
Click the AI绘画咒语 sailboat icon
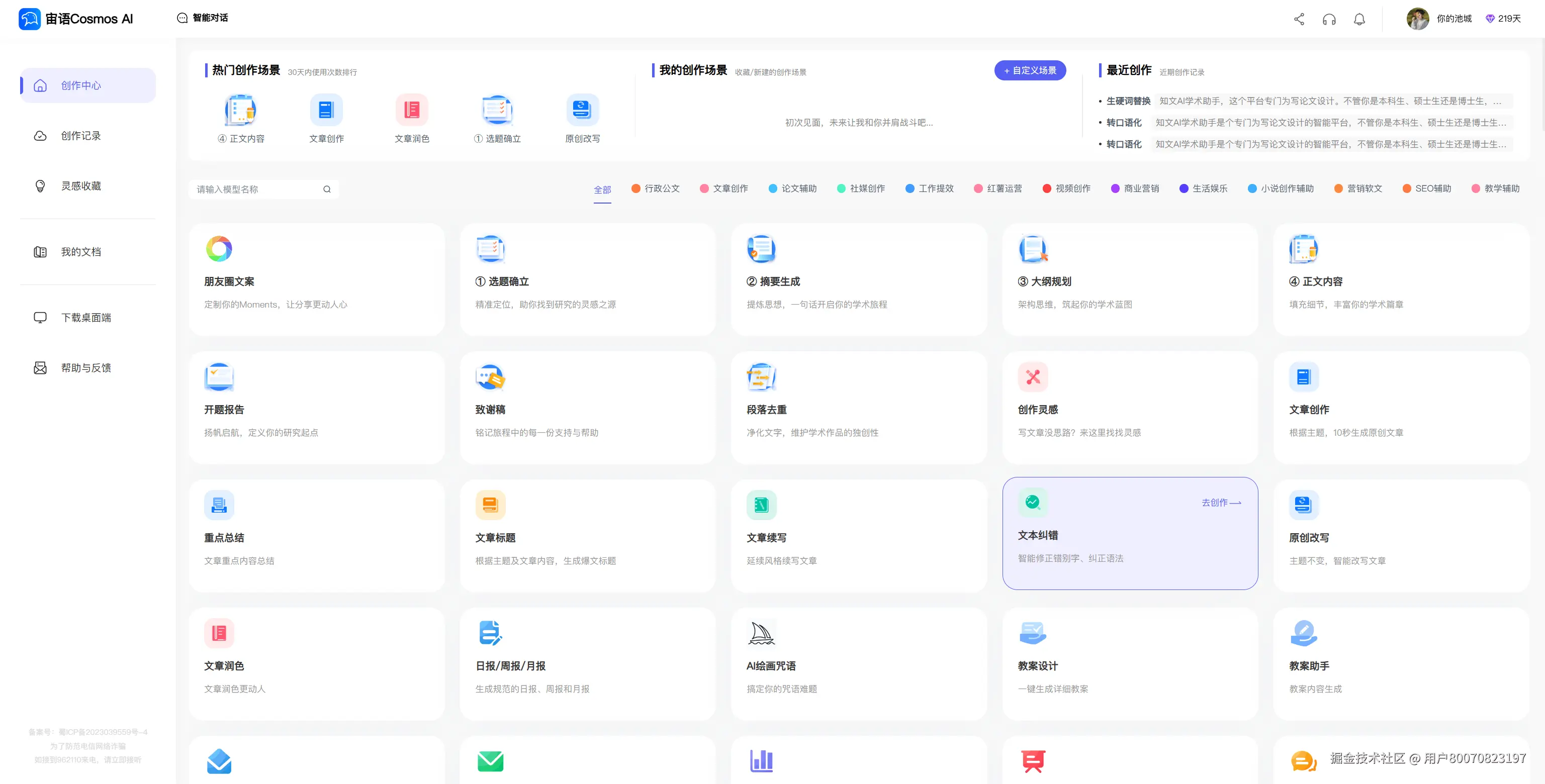click(761, 633)
